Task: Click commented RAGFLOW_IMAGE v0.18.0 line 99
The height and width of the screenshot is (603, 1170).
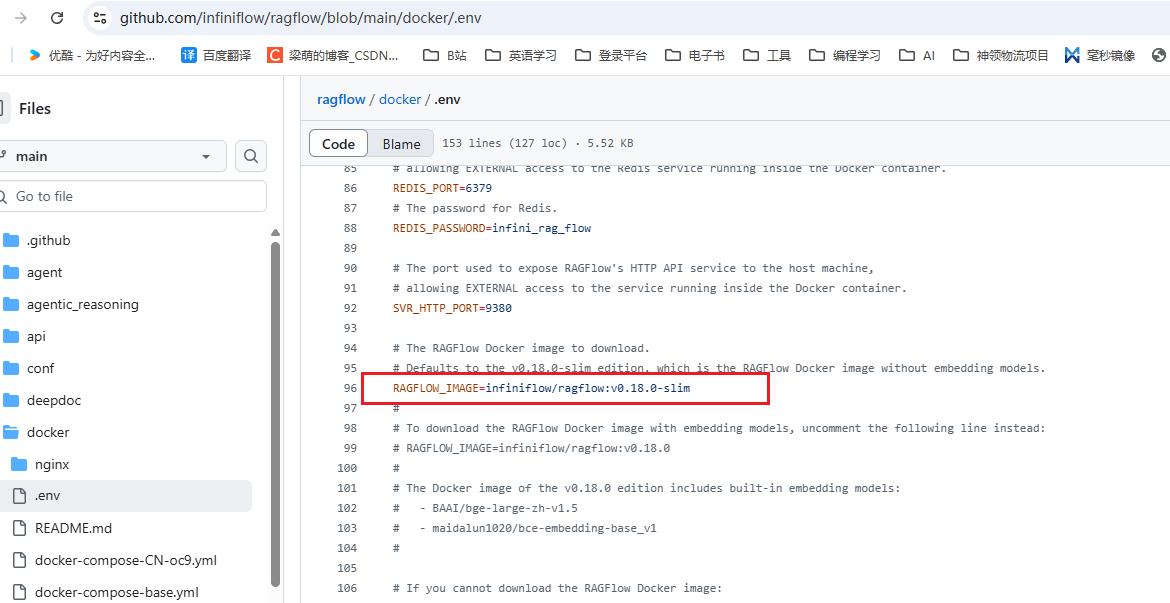Action: pyautogui.click(x=531, y=449)
